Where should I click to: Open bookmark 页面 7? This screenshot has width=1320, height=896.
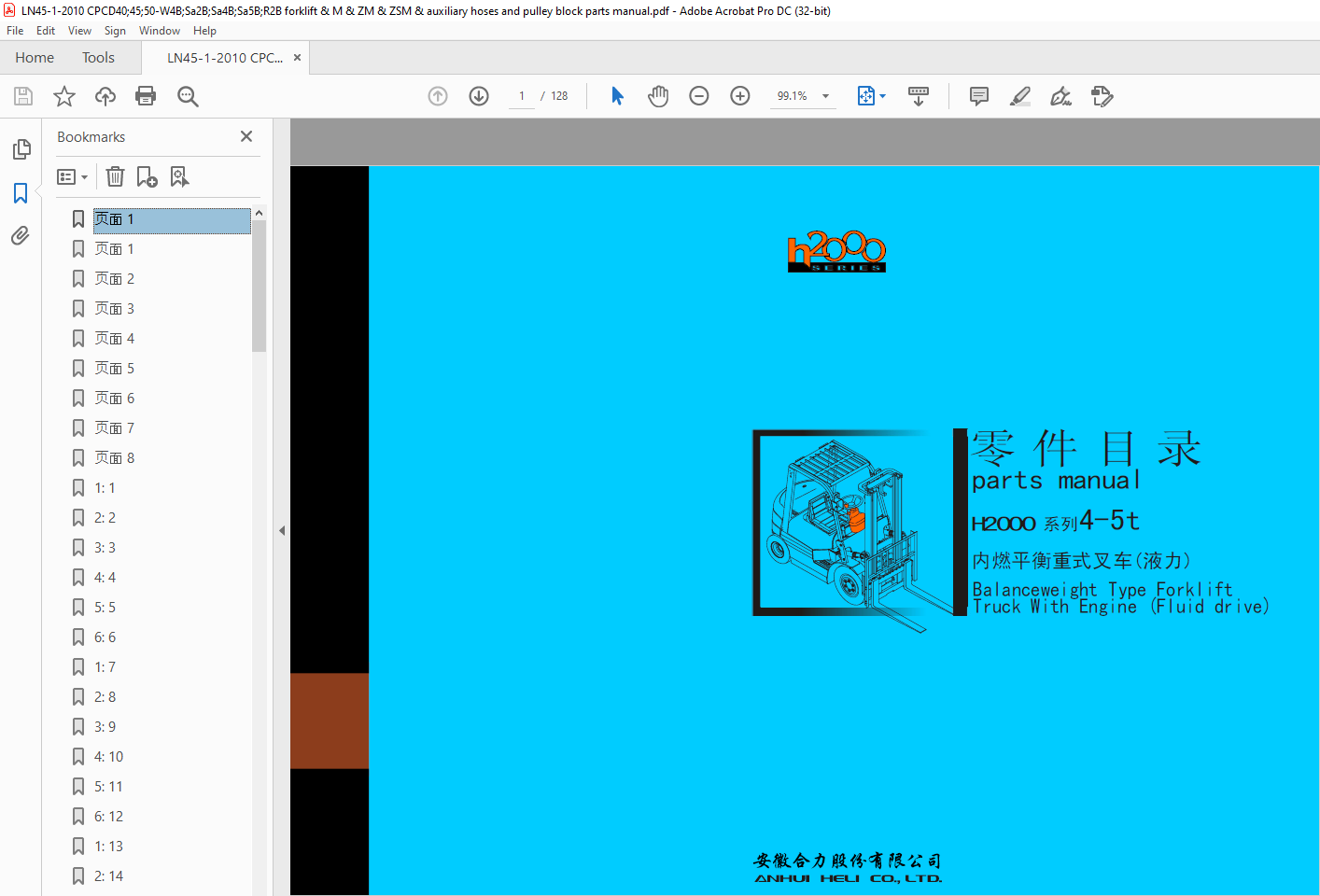(x=114, y=428)
